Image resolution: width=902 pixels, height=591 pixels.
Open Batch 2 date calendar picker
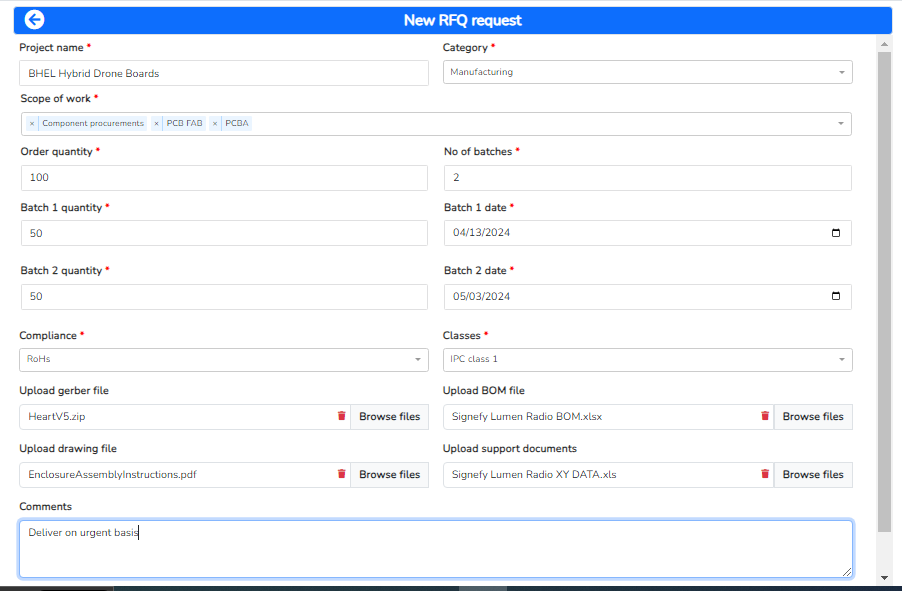click(x=836, y=297)
